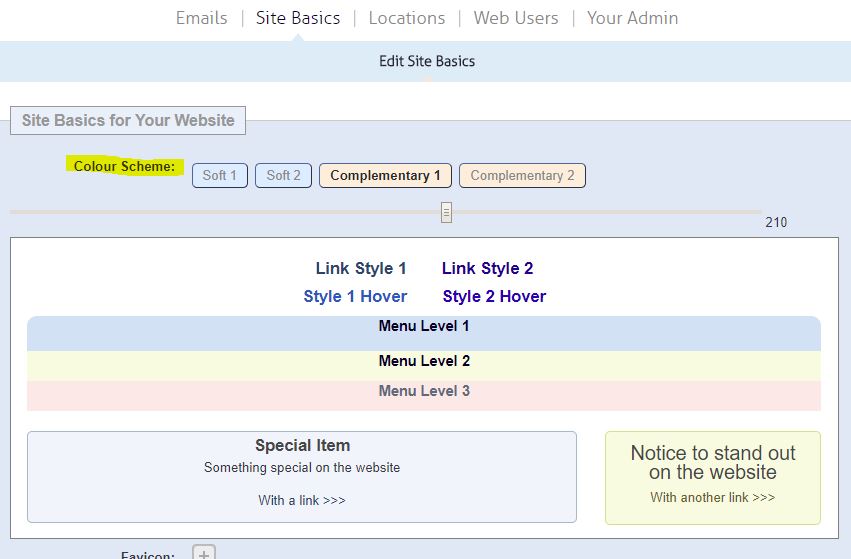Viewport: 851px width, 559px height.
Task: Click 'With another link >>>' in the notice box
Action: (x=712, y=497)
